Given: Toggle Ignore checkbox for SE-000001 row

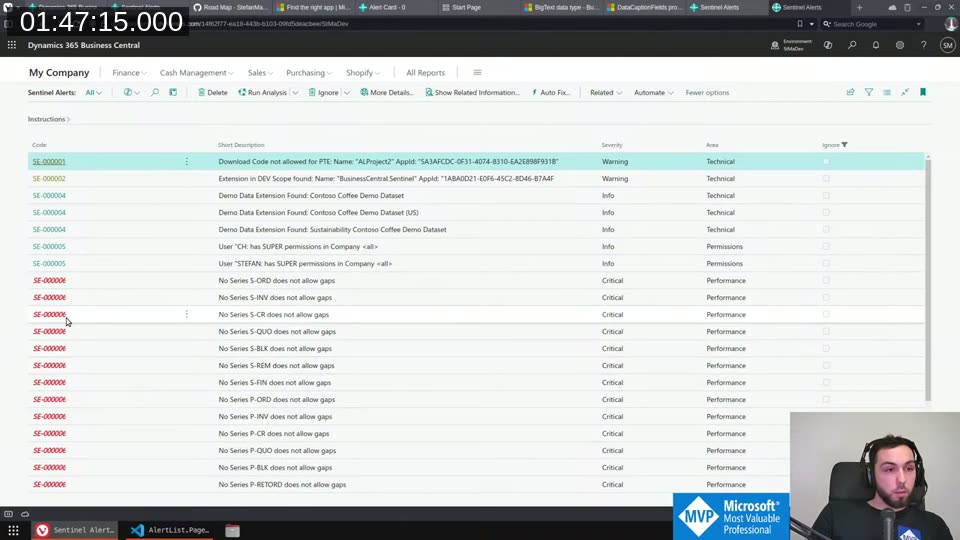Looking at the screenshot, I should [826, 162].
